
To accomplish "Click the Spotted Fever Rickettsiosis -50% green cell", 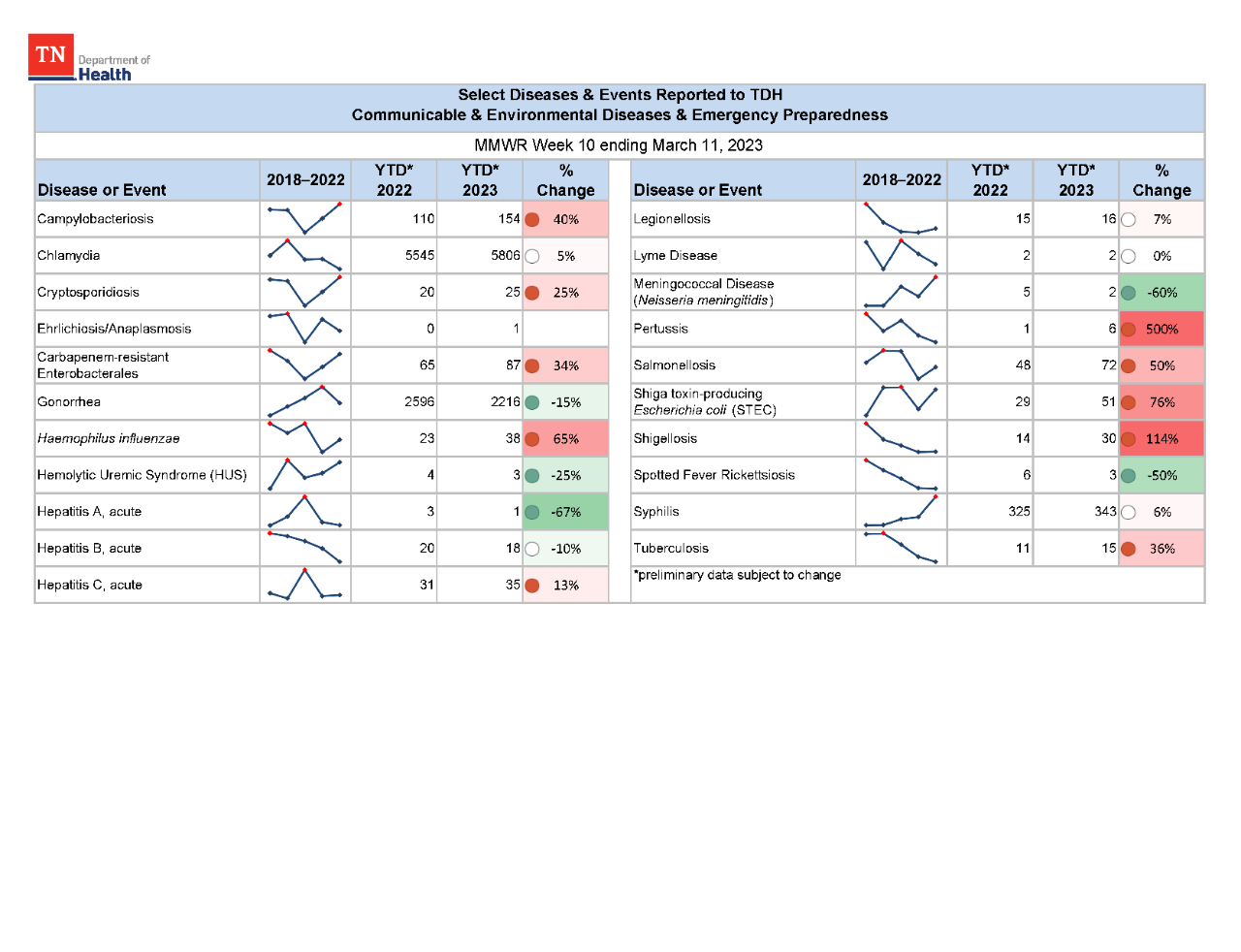I will tap(1161, 475).
